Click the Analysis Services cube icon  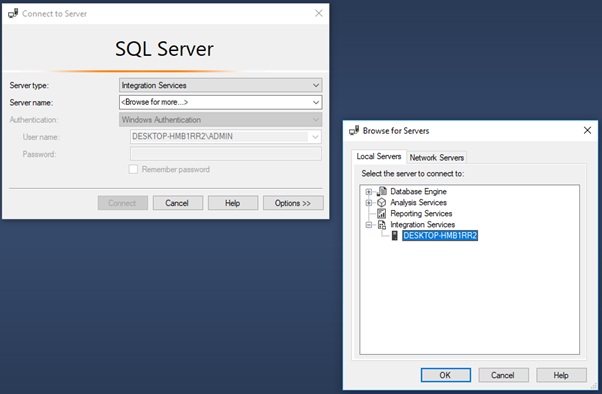(x=382, y=202)
